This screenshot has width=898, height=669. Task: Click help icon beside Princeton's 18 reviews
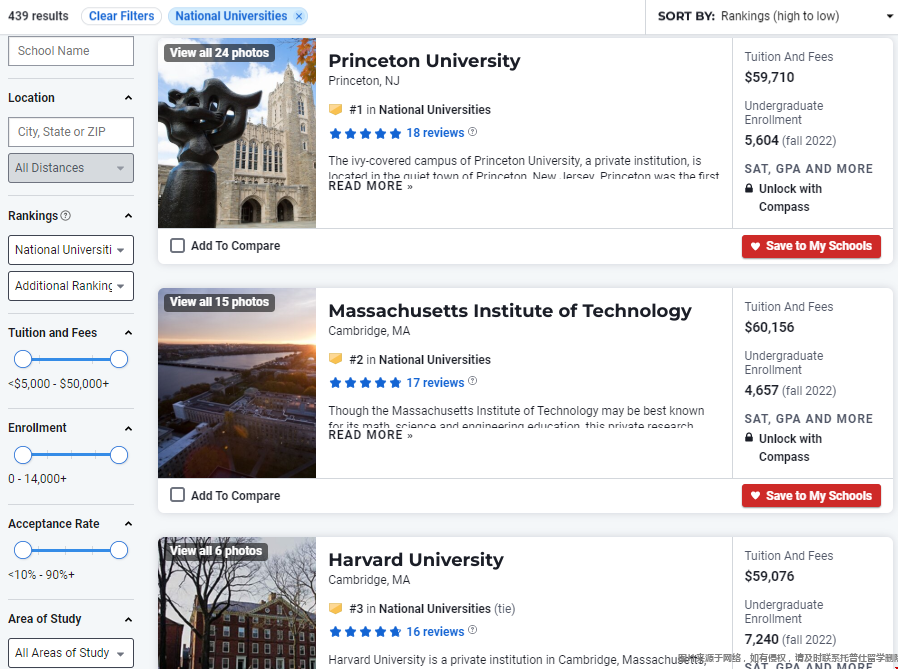pyautogui.click(x=472, y=132)
